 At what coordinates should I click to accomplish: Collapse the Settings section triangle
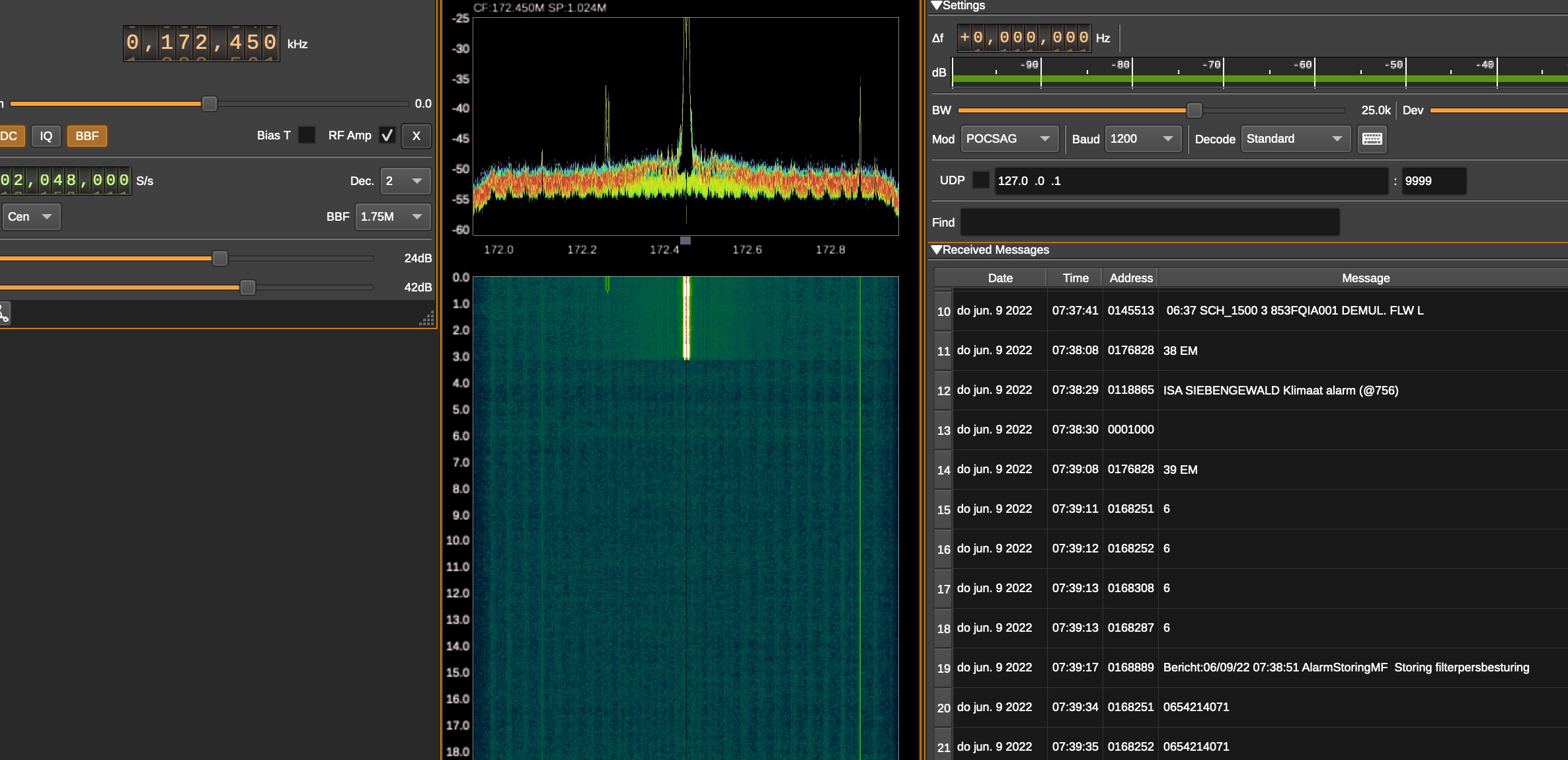(x=936, y=5)
